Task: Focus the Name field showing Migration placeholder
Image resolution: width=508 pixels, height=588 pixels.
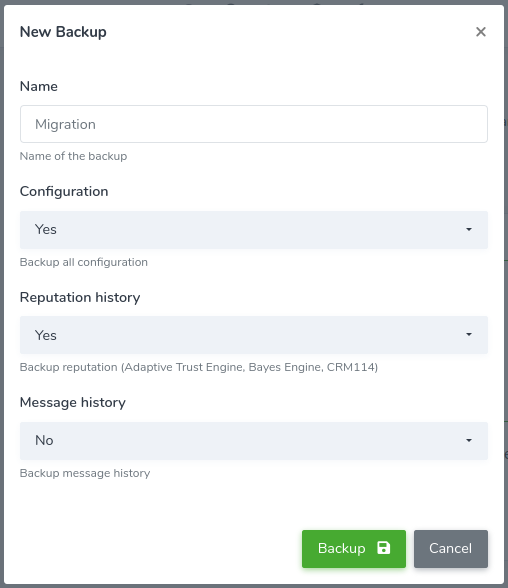Action: (x=254, y=124)
